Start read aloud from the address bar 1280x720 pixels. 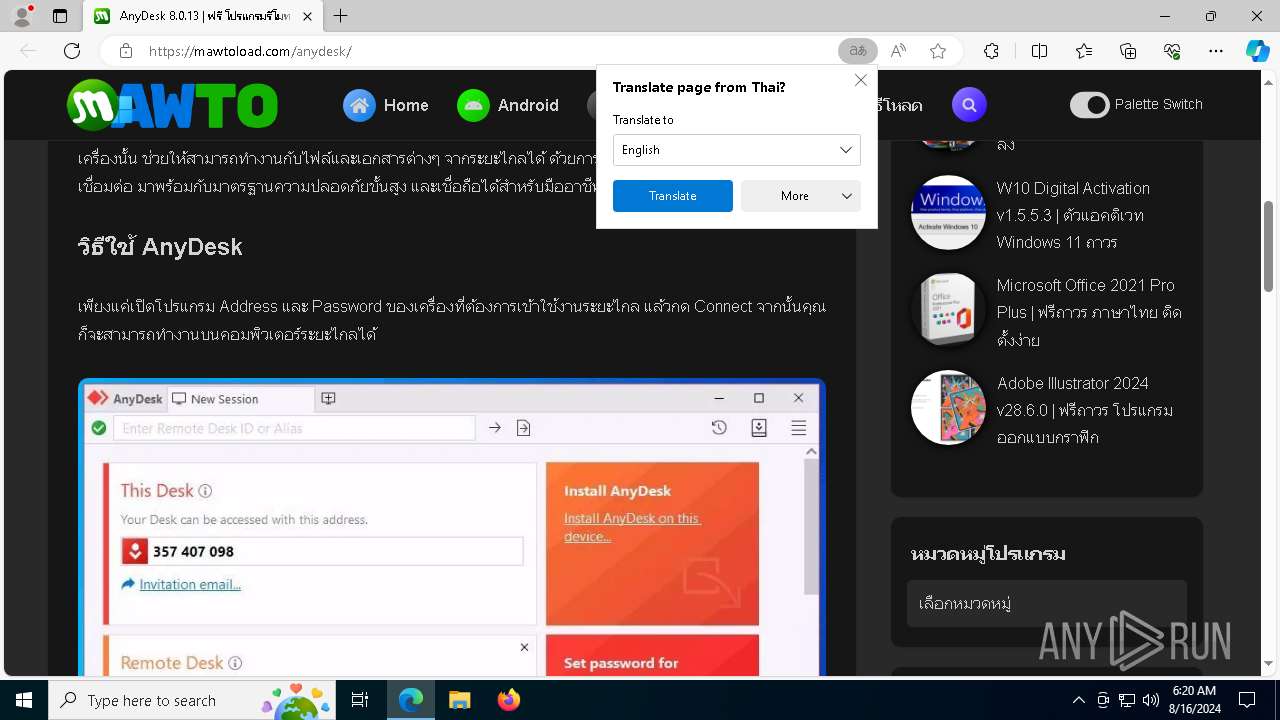click(x=898, y=51)
